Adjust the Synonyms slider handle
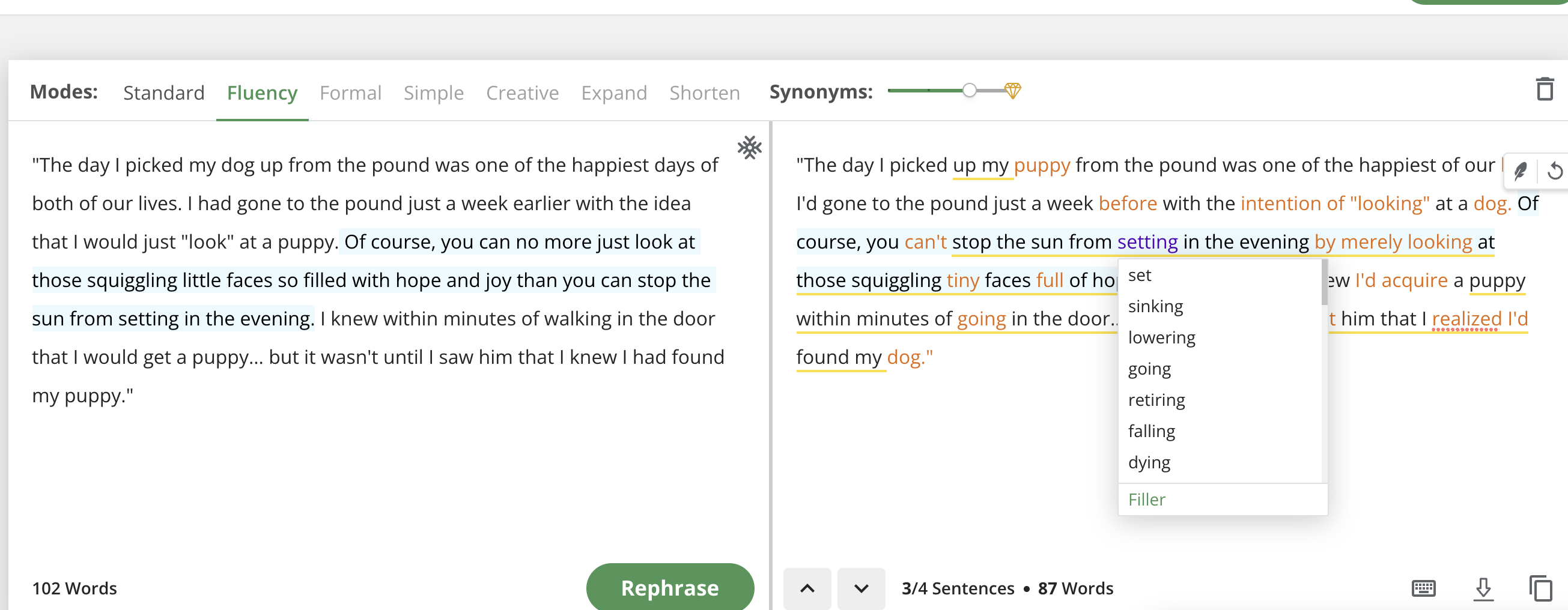The image size is (1568, 610). click(969, 91)
